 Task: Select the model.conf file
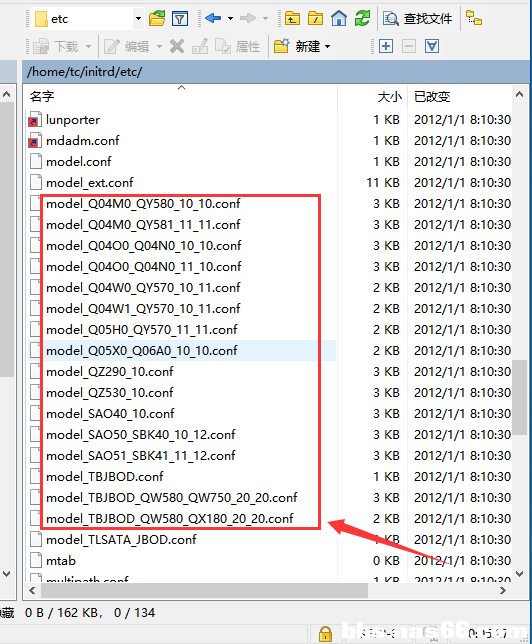[78, 161]
